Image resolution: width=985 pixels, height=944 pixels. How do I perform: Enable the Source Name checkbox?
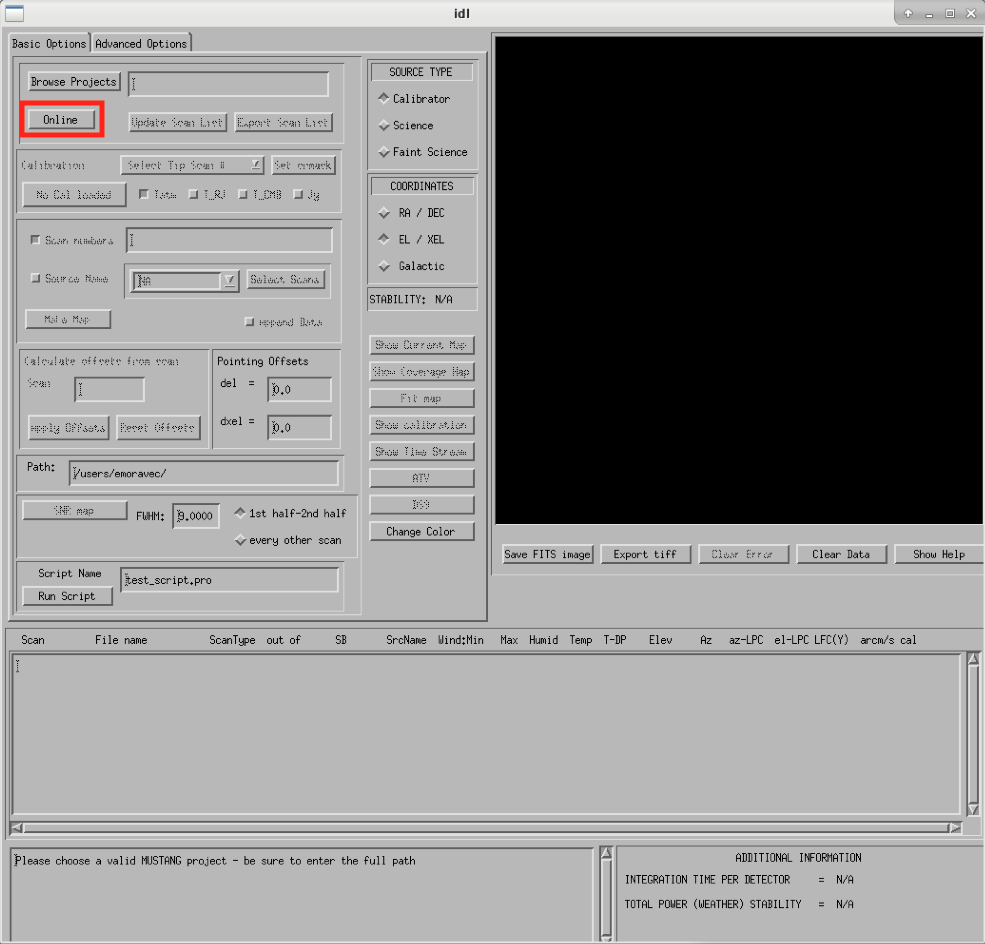(x=35, y=278)
